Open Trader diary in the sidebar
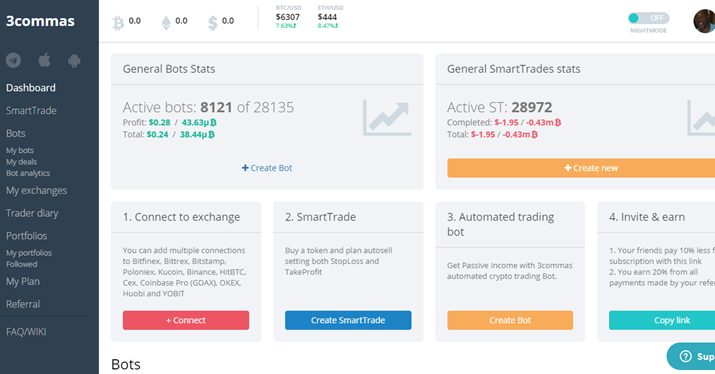The image size is (715, 374). click(32, 213)
